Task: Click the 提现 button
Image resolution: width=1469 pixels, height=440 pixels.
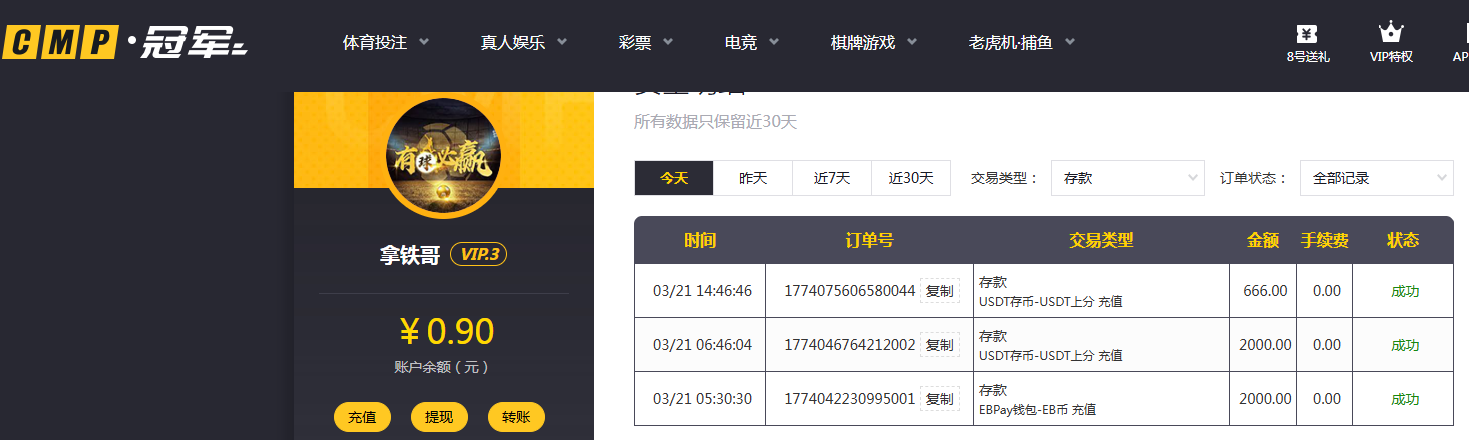Action: tap(438, 417)
